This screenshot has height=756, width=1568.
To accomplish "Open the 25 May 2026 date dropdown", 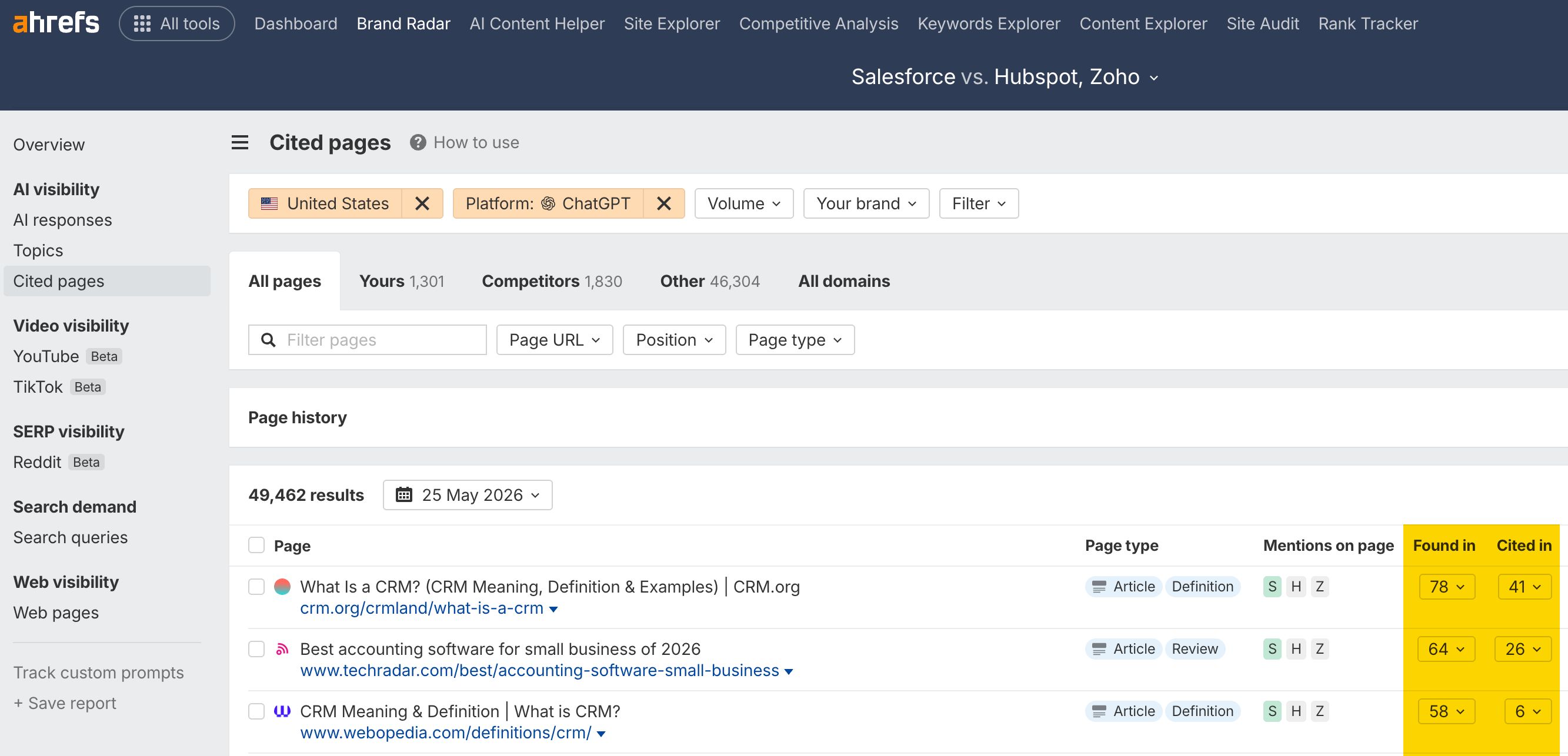I will point(468,494).
